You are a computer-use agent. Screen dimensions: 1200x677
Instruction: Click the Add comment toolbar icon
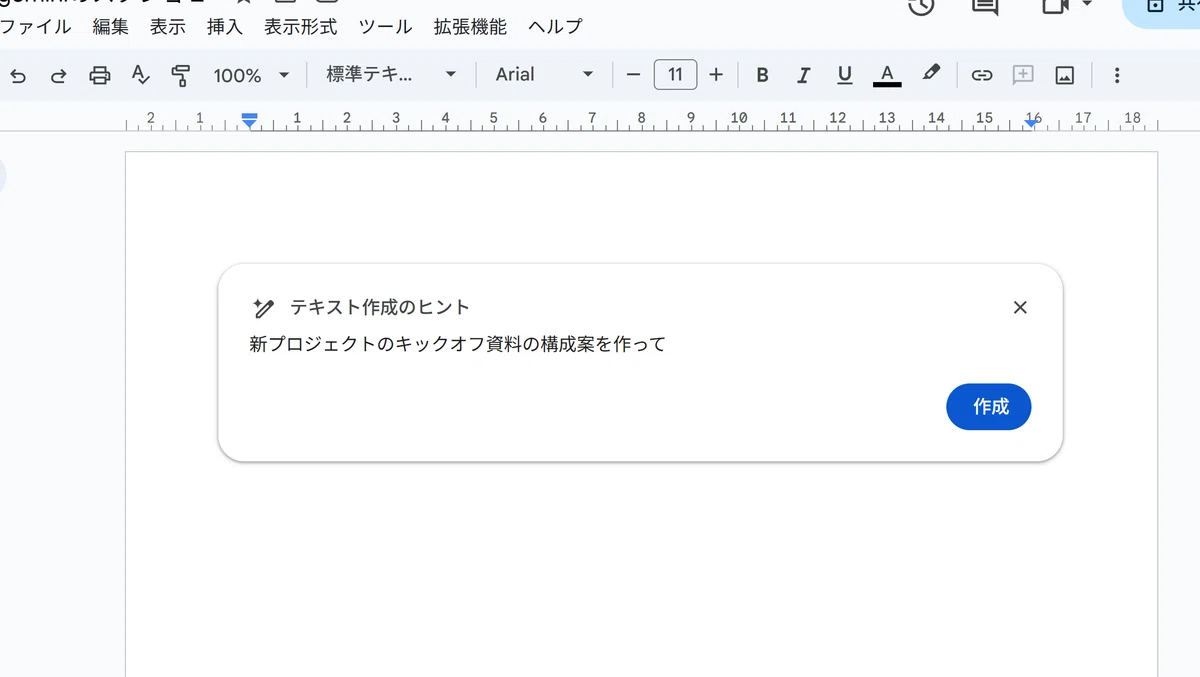(x=1023, y=75)
